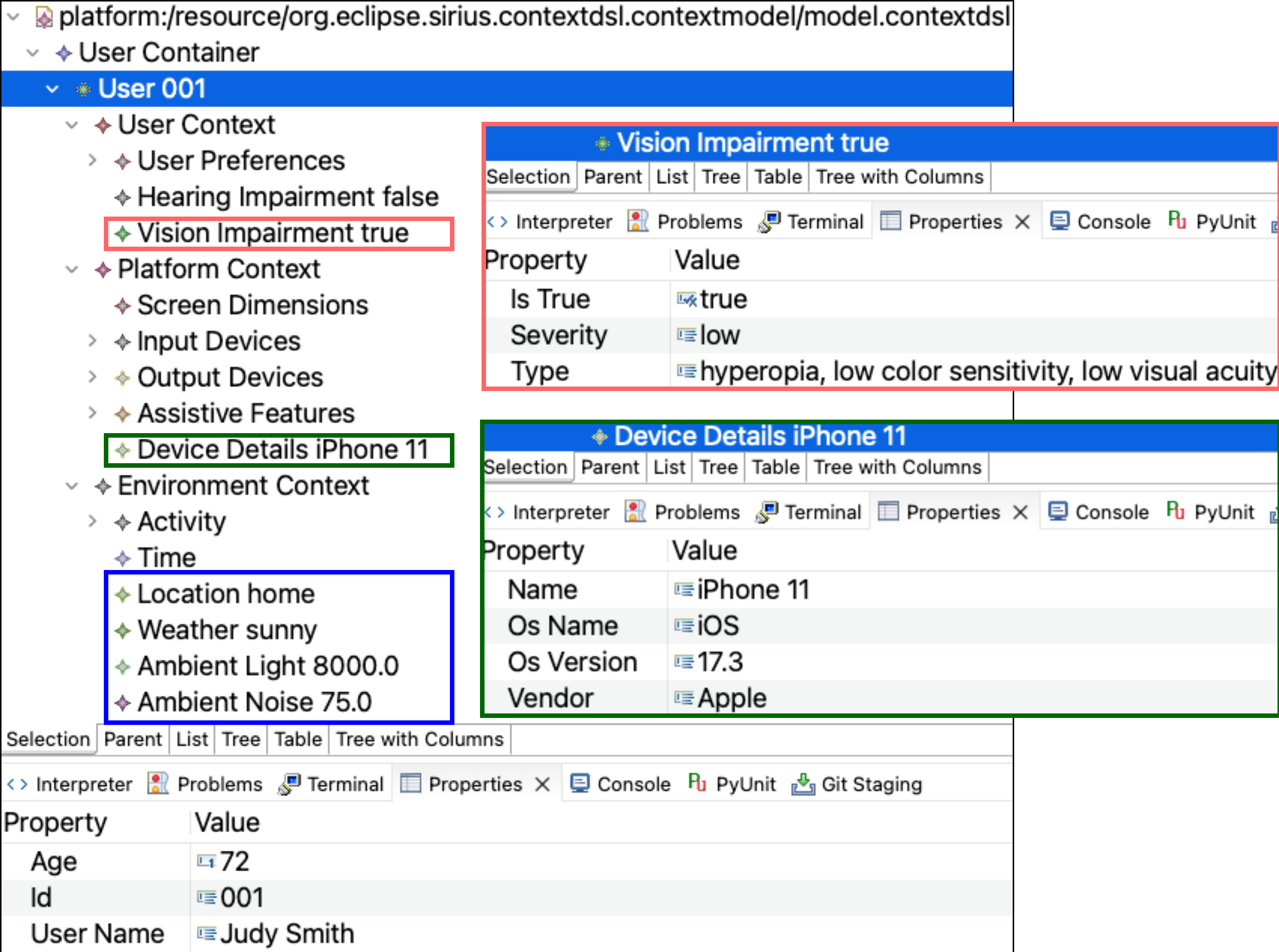This screenshot has width=1279, height=952.
Task: Collapse the User Context node
Action: (72, 125)
